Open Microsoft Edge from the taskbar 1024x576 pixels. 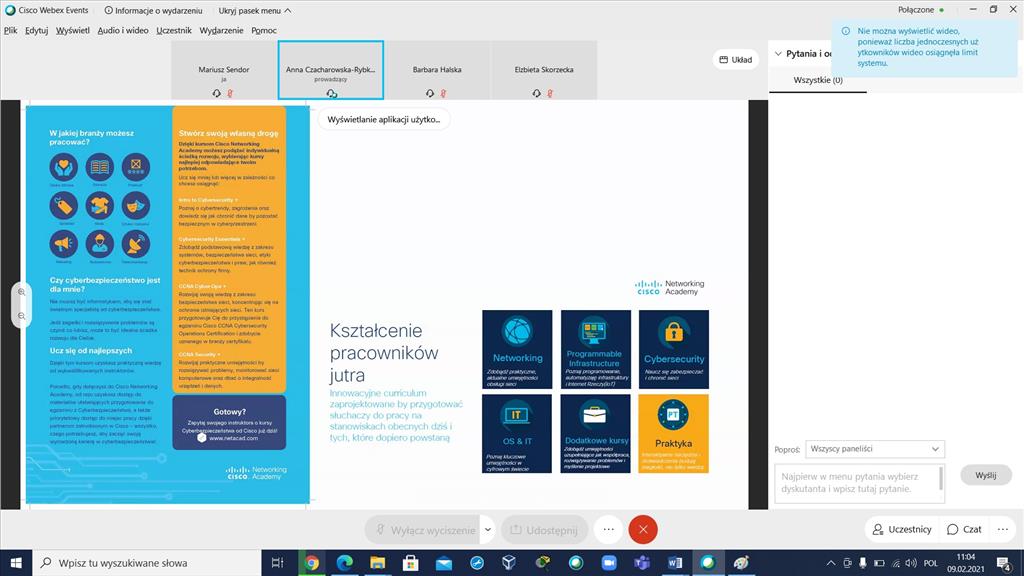(345, 563)
